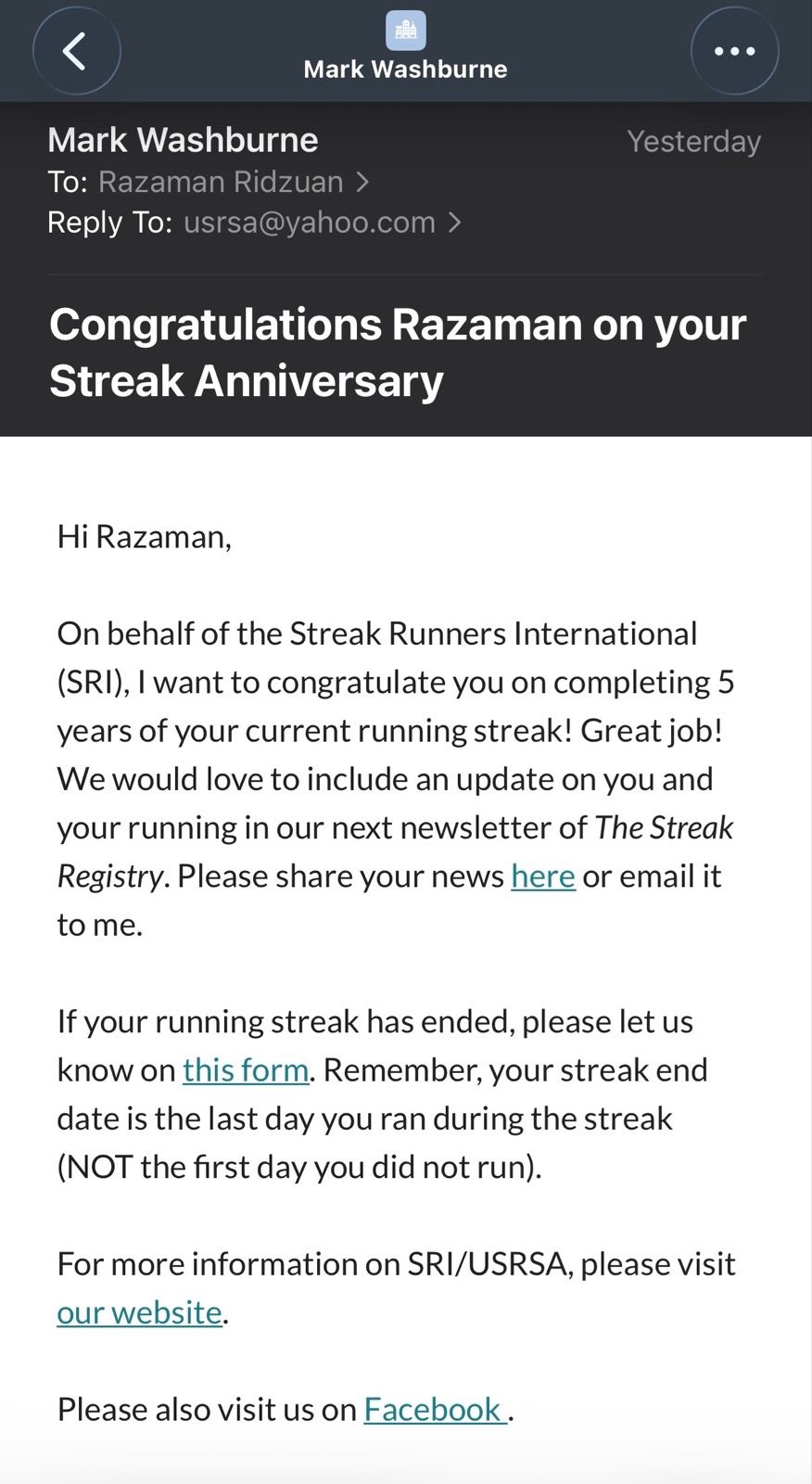Open the "here" link to share news
This screenshot has height=1484, width=812.
543,876
